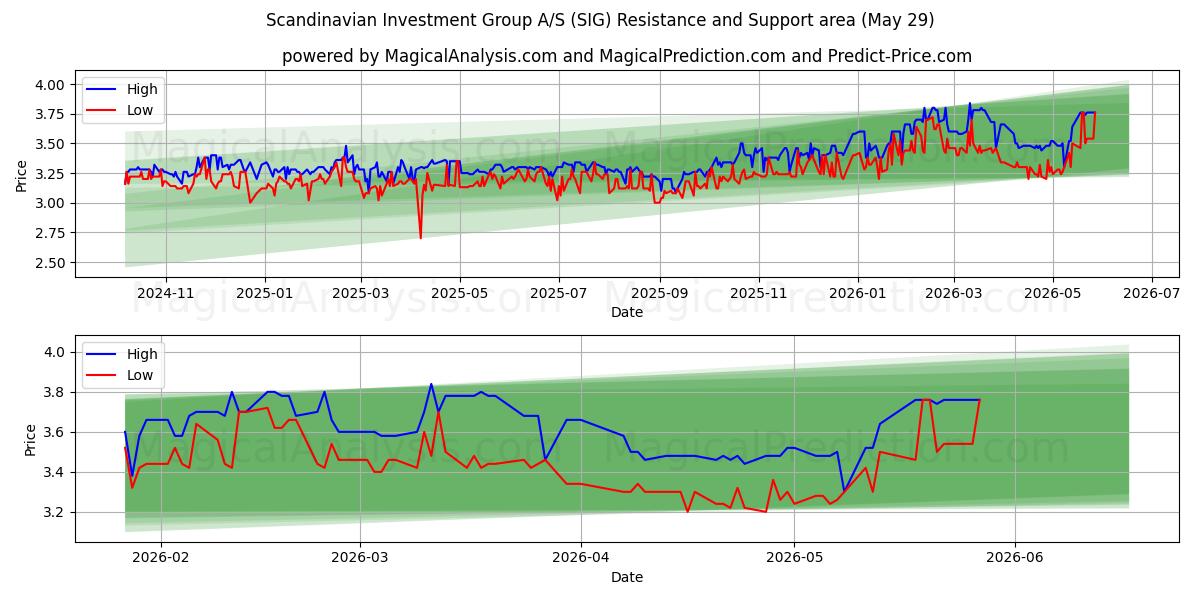Click the chart title mentioning Scandinavian Investment Group

click(x=600, y=20)
